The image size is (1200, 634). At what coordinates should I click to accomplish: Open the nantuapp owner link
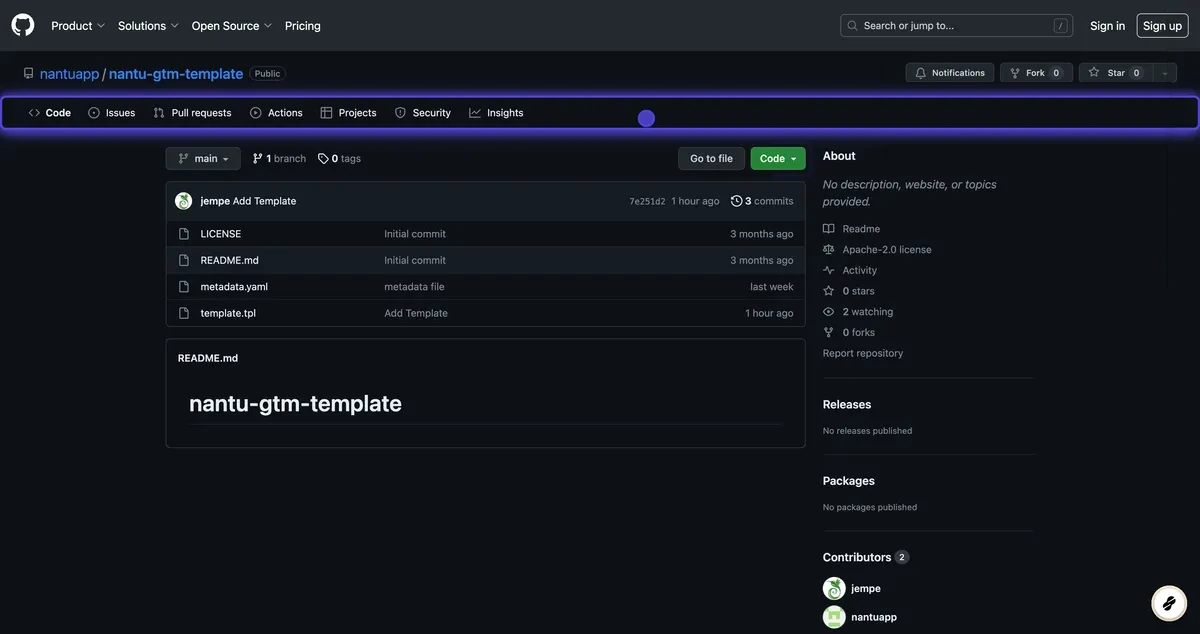coord(69,74)
